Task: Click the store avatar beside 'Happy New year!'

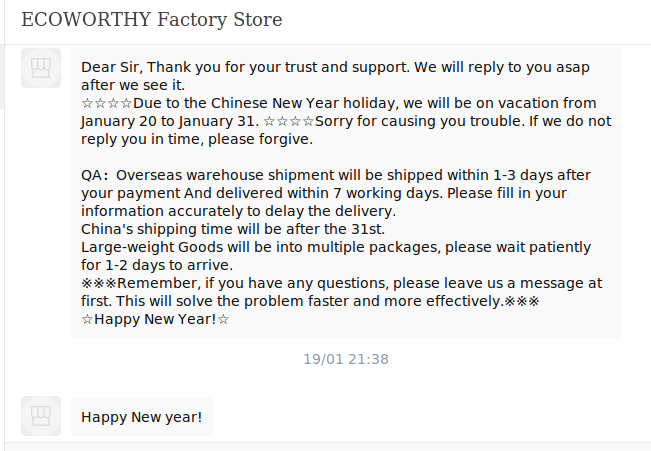Action: tap(41, 416)
